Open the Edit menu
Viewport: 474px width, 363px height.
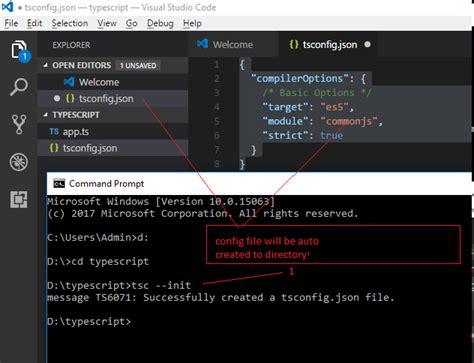[x=35, y=23]
